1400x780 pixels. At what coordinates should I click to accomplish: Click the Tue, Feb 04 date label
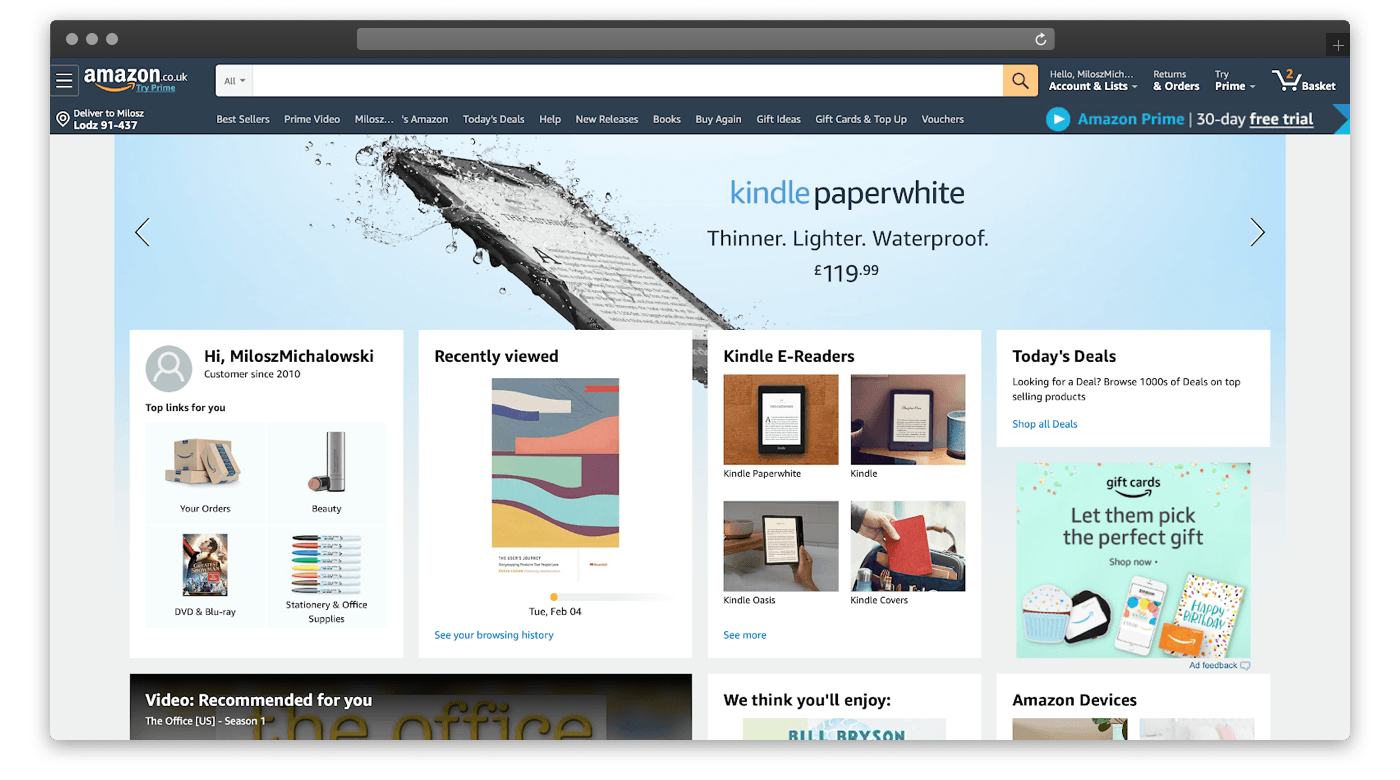pyautogui.click(x=555, y=611)
